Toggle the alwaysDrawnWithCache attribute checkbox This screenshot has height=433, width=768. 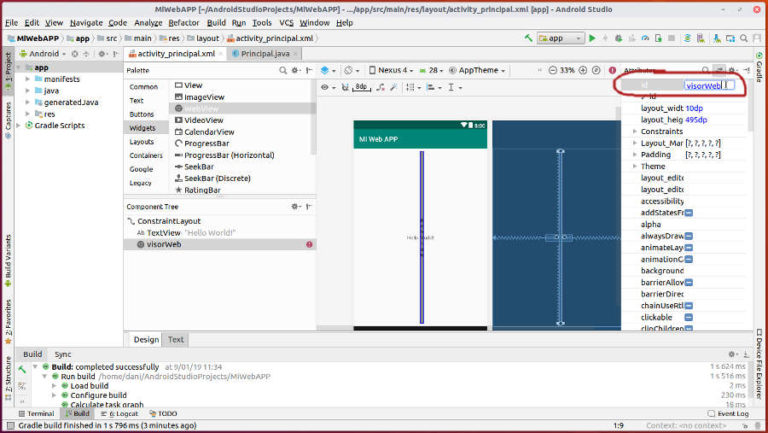pos(690,235)
